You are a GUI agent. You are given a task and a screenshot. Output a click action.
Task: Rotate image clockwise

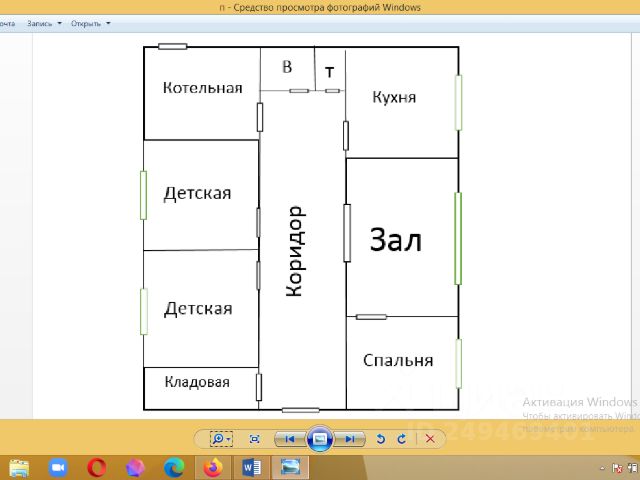[x=402, y=438]
